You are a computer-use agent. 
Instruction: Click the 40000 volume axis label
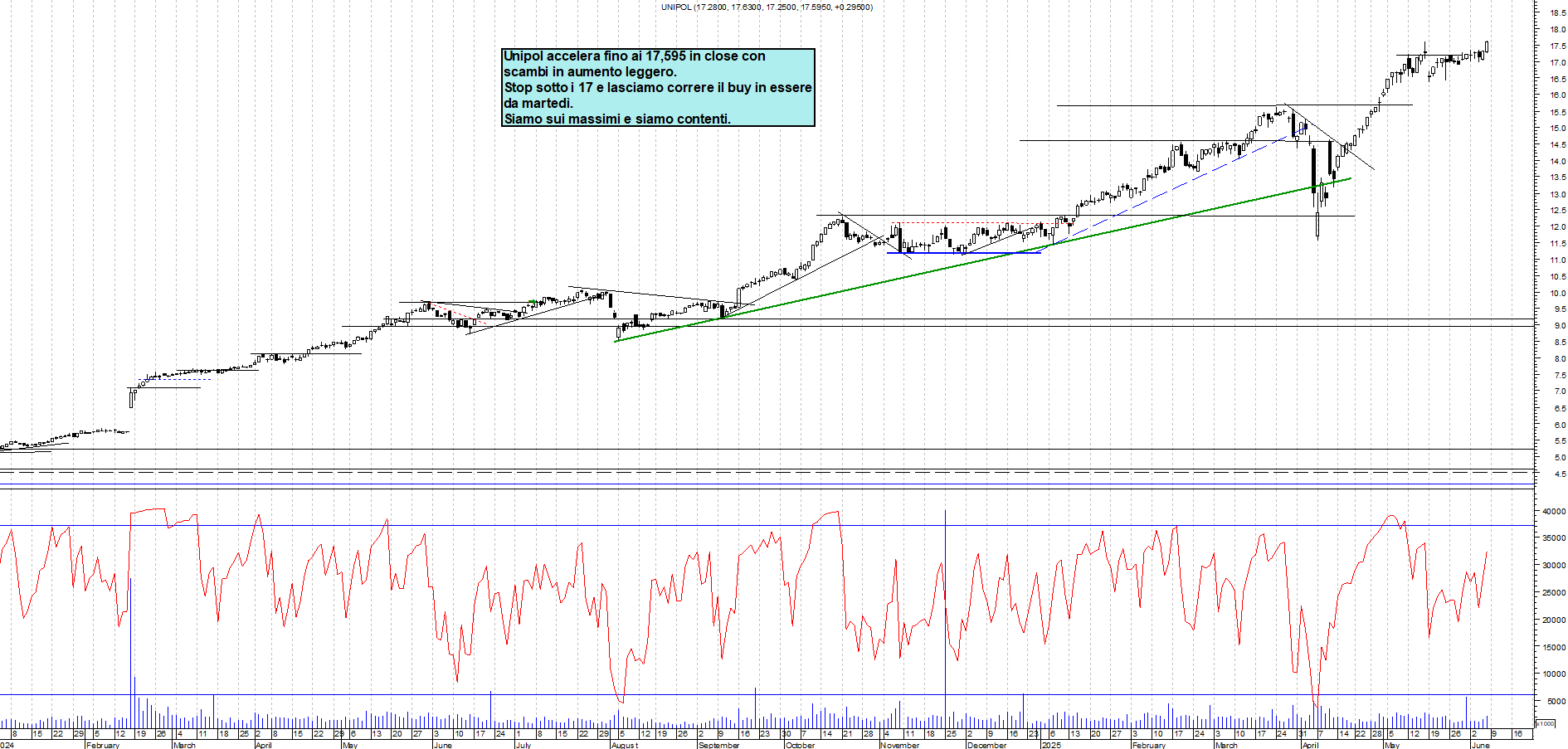[x=1554, y=512]
